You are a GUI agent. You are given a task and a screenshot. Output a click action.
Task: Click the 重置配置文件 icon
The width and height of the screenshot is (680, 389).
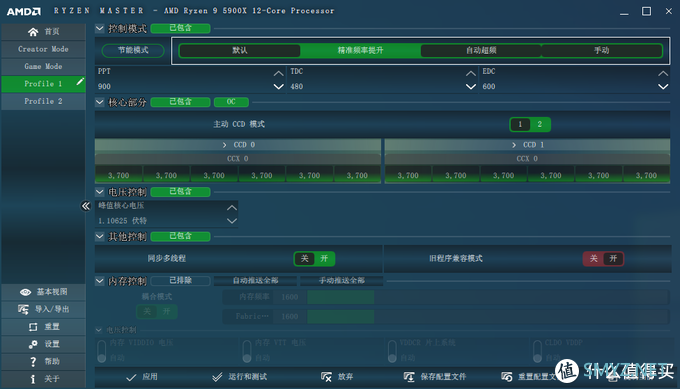[x=507, y=377]
